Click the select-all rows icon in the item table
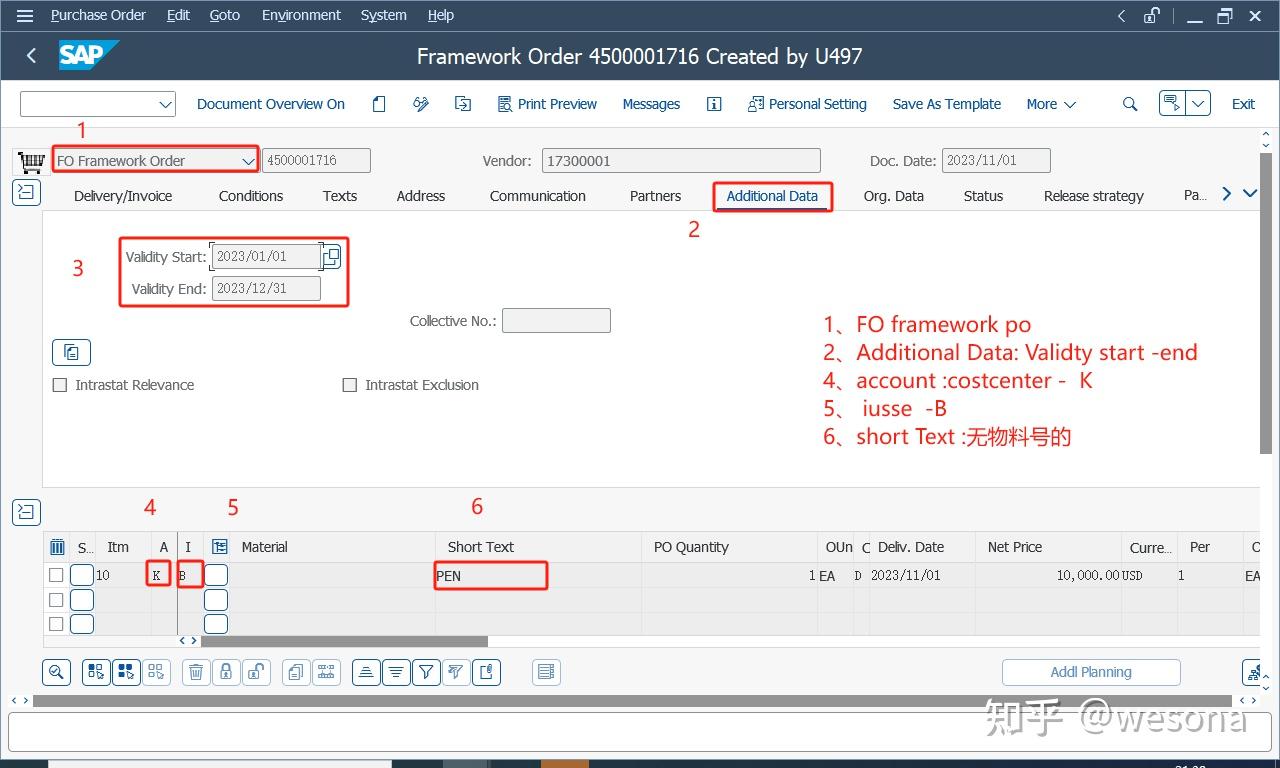This screenshot has height=768, width=1280. click(x=57, y=547)
